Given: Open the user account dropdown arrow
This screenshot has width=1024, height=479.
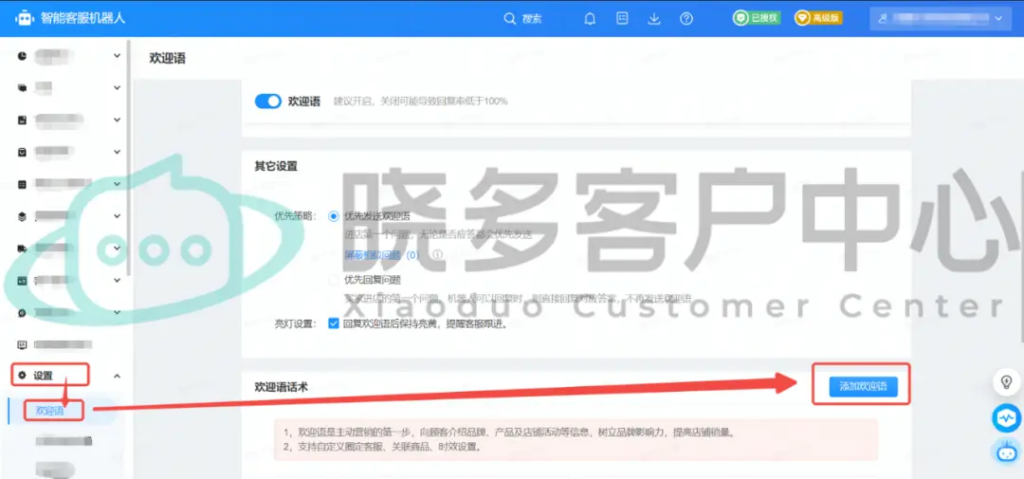Looking at the screenshot, I should [998, 19].
